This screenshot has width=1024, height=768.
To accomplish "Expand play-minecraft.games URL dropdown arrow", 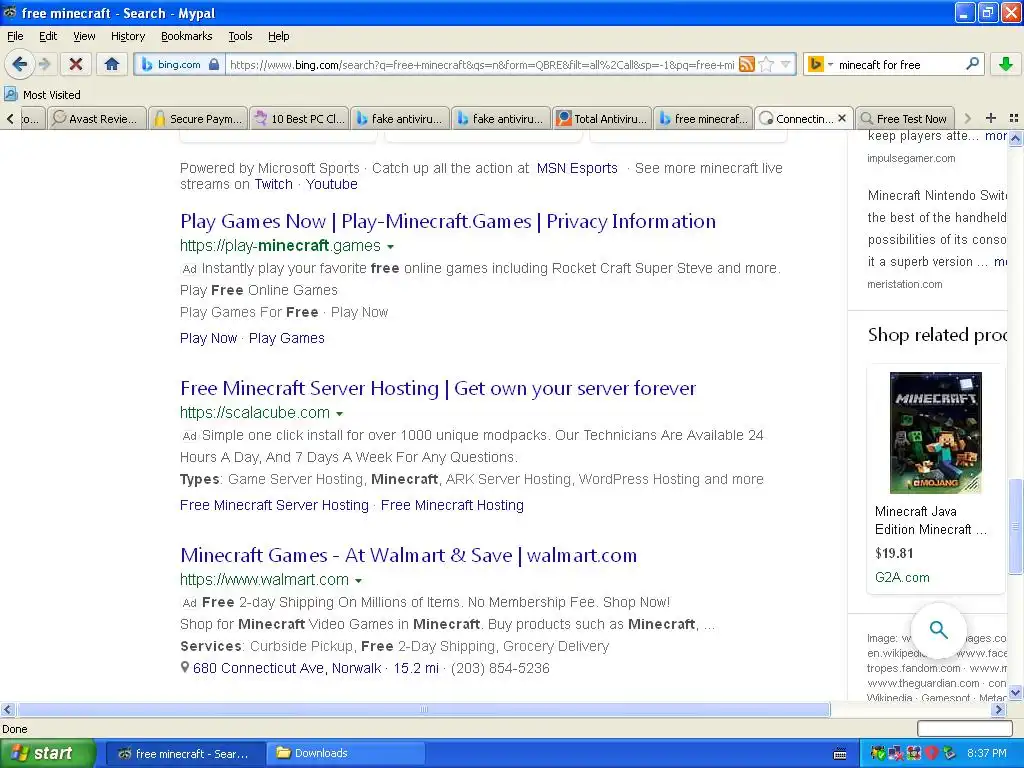I will (x=391, y=247).
